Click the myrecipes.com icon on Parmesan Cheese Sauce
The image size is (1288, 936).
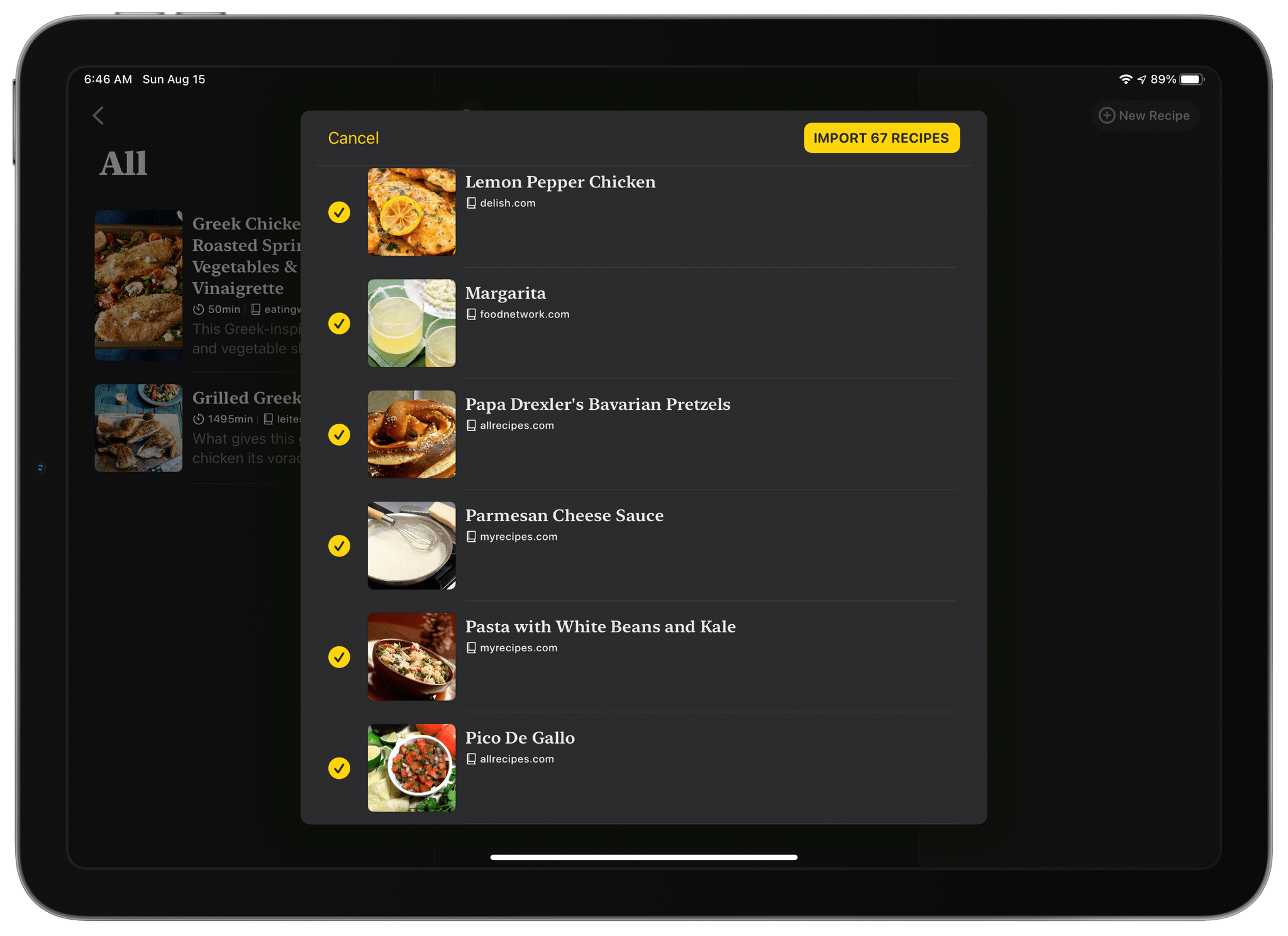click(x=470, y=536)
